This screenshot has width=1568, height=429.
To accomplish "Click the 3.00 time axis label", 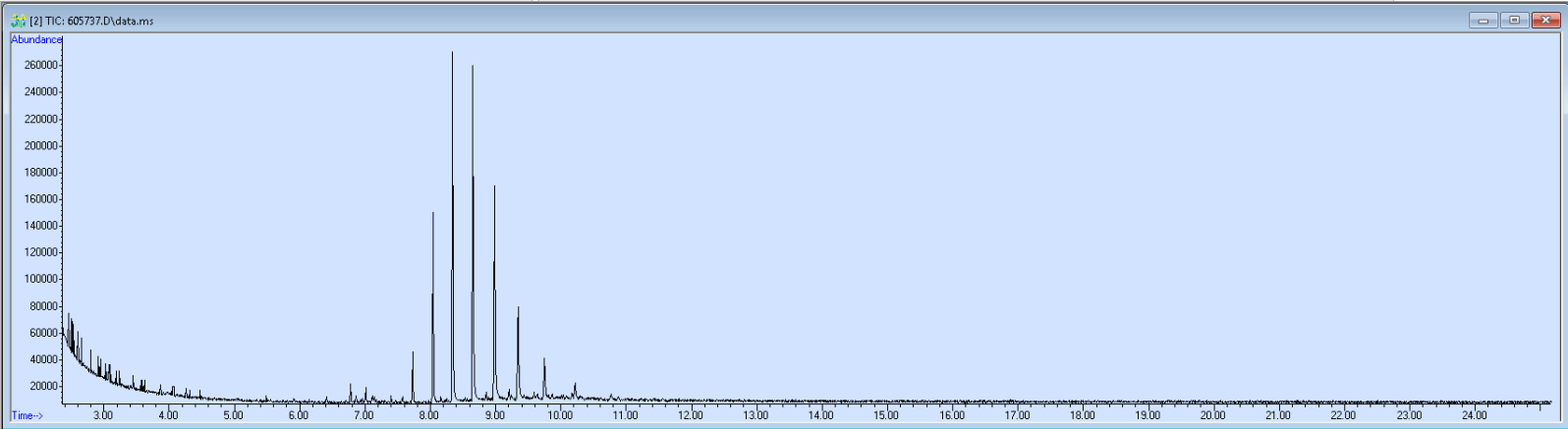I will click(102, 415).
